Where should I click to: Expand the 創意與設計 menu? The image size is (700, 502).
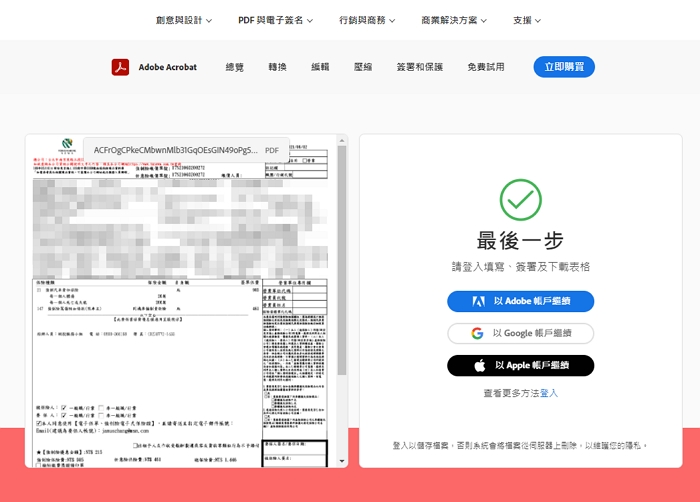(x=183, y=20)
